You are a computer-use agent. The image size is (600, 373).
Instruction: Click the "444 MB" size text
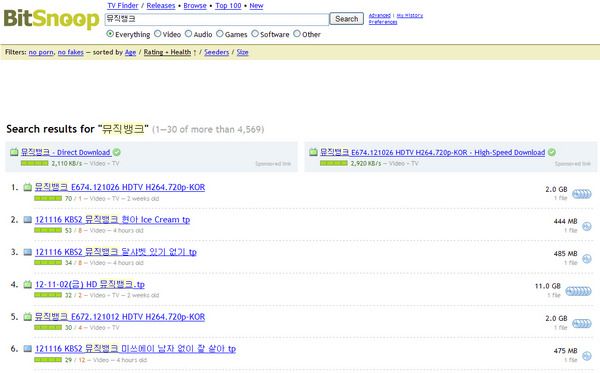click(565, 222)
